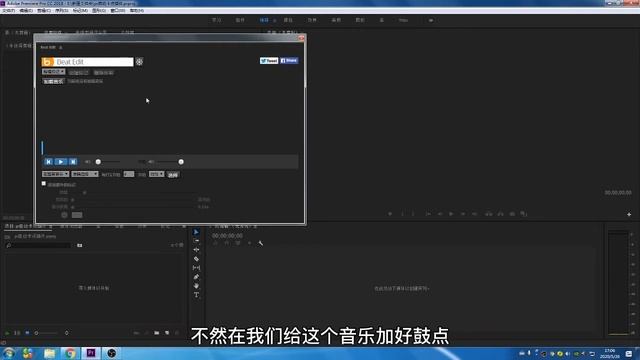Click the Extract button in the Program monitor
The width and height of the screenshot is (640, 360).
pyautogui.click(x=500, y=214)
